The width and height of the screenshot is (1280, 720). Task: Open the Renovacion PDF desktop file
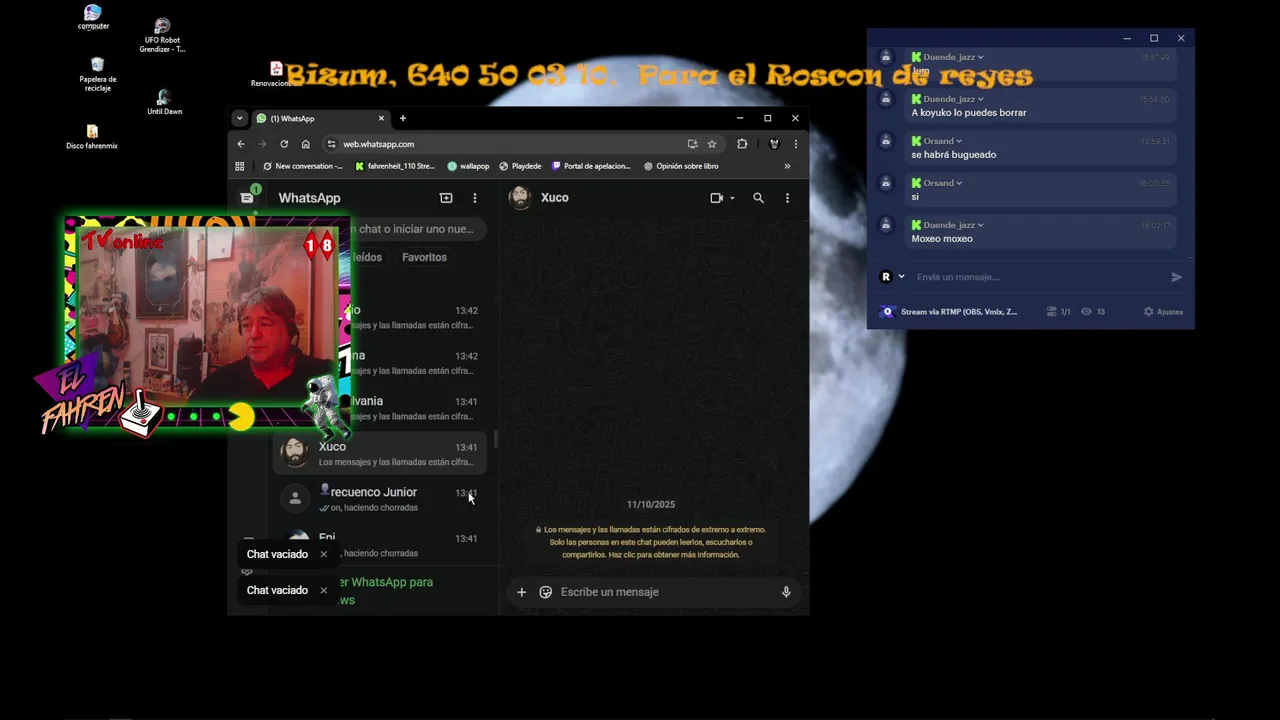point(276,75)
